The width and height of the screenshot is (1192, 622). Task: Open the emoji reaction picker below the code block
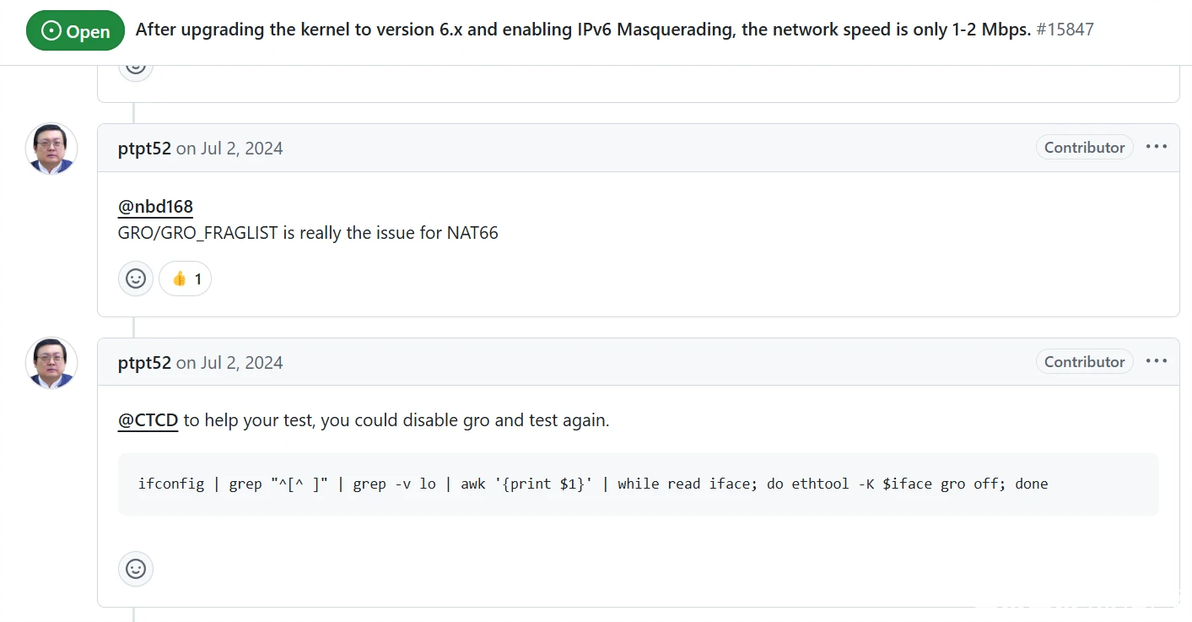point(136,569)
